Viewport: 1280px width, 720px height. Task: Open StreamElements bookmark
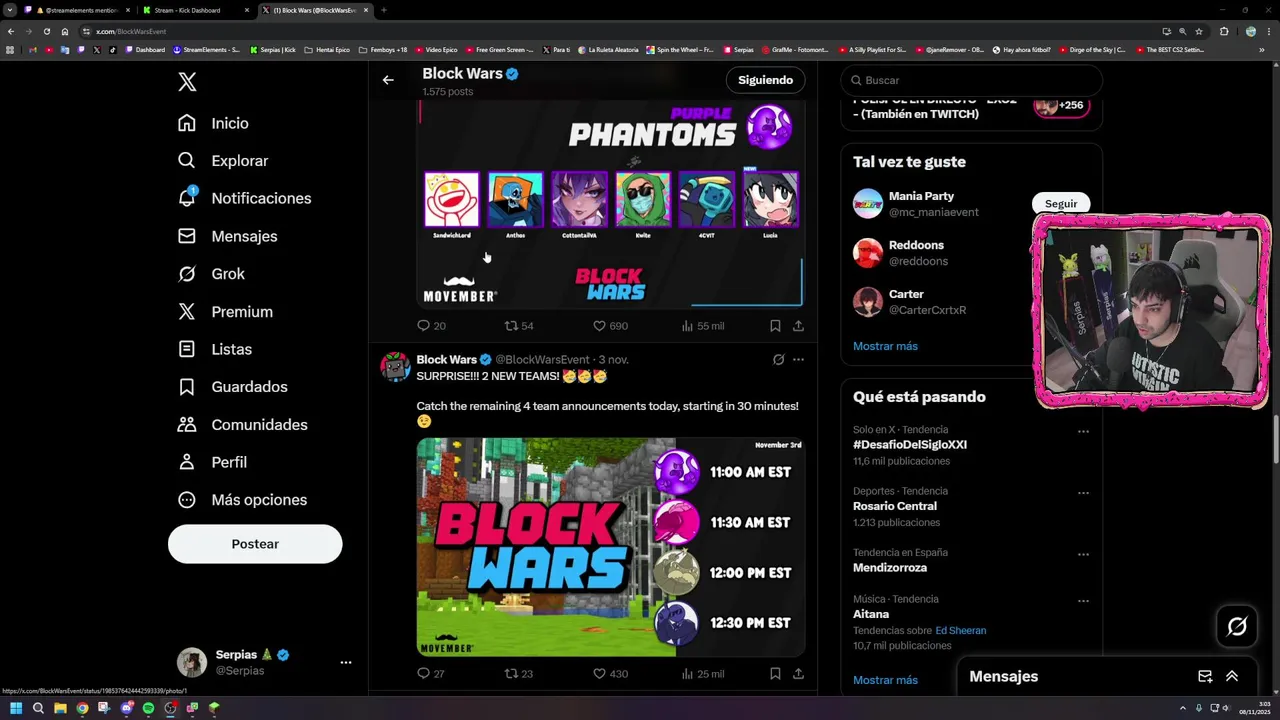coord(206,50)
